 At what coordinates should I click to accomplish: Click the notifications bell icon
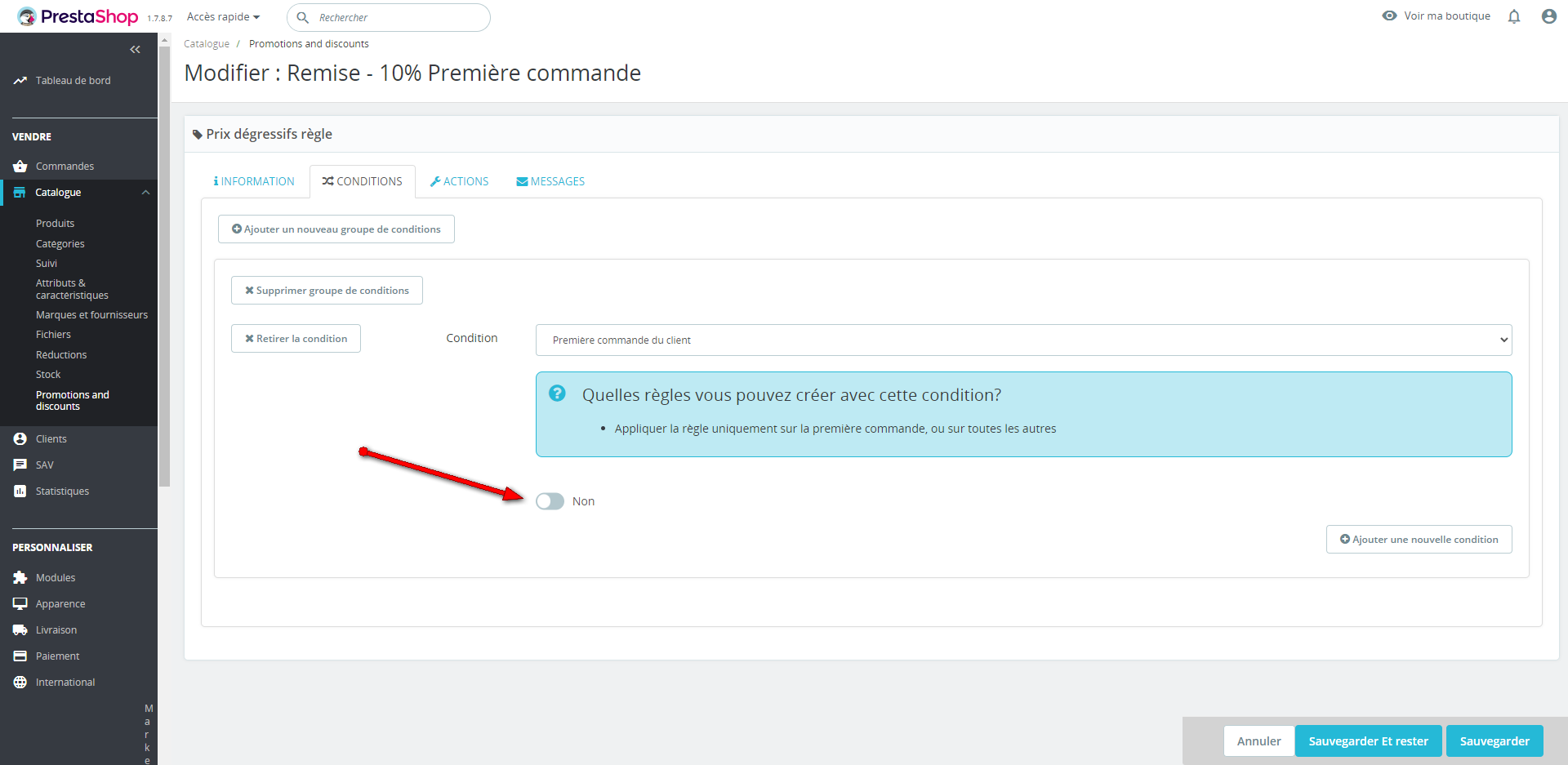click(x=1514, y=16)
